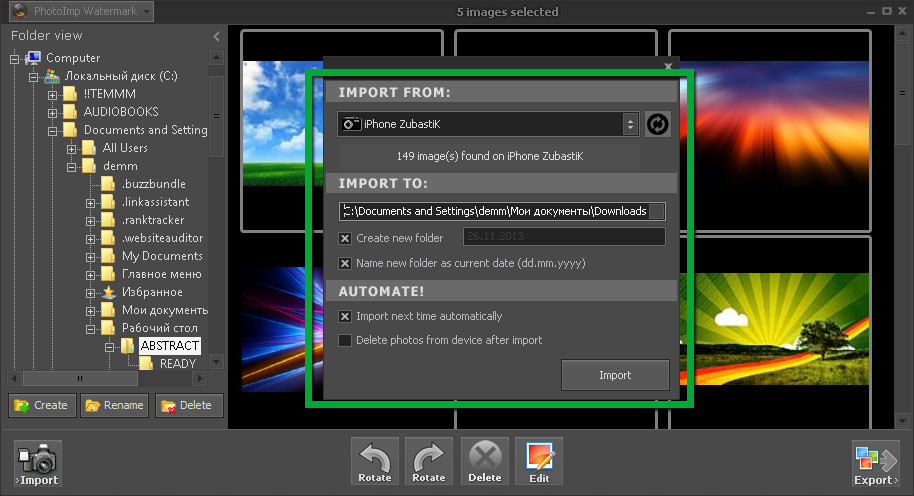Click the Избранное star folder icon
The image size is (914, 496).
coord(108,292)
